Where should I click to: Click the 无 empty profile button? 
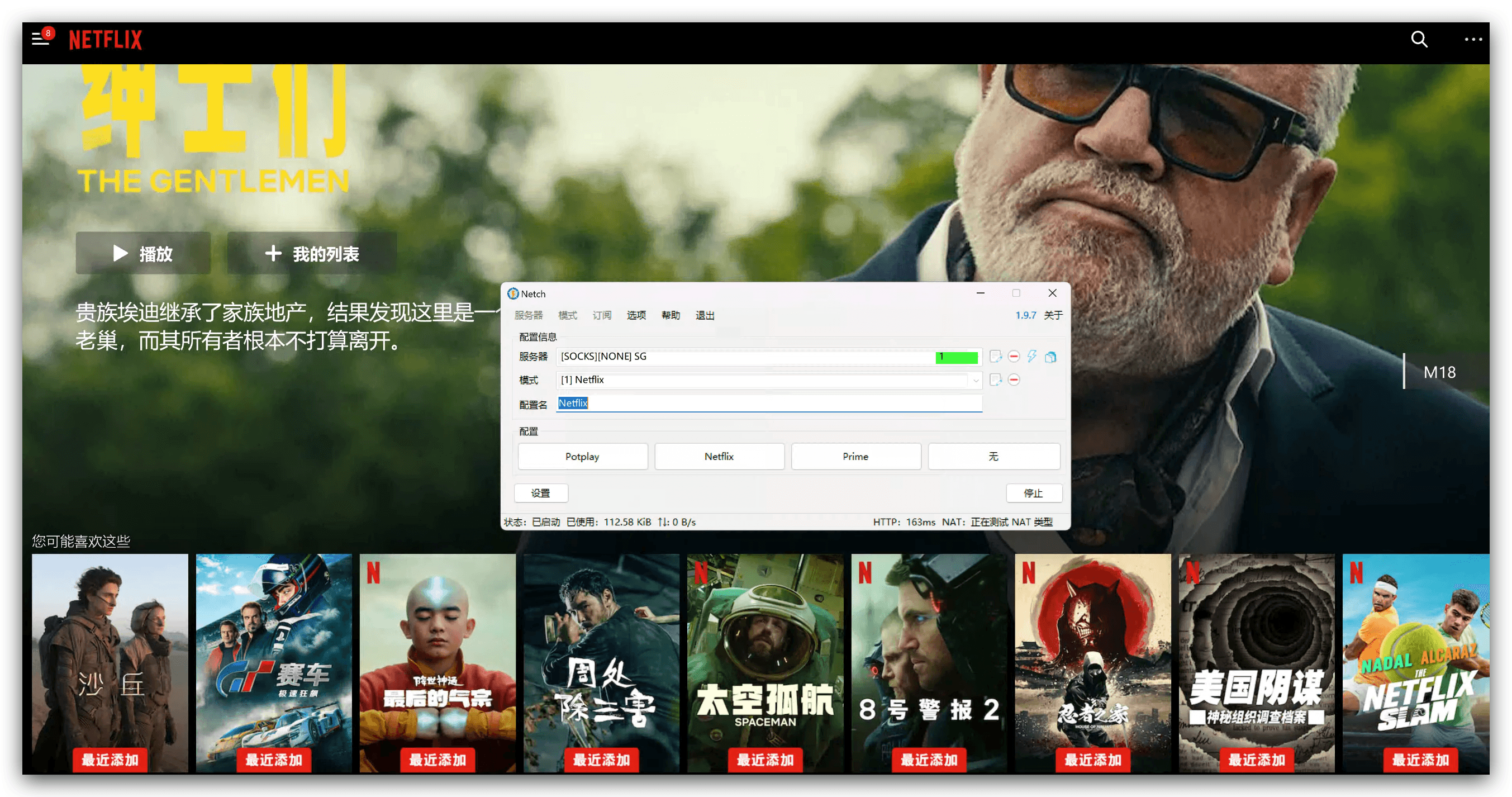point(993,457)
